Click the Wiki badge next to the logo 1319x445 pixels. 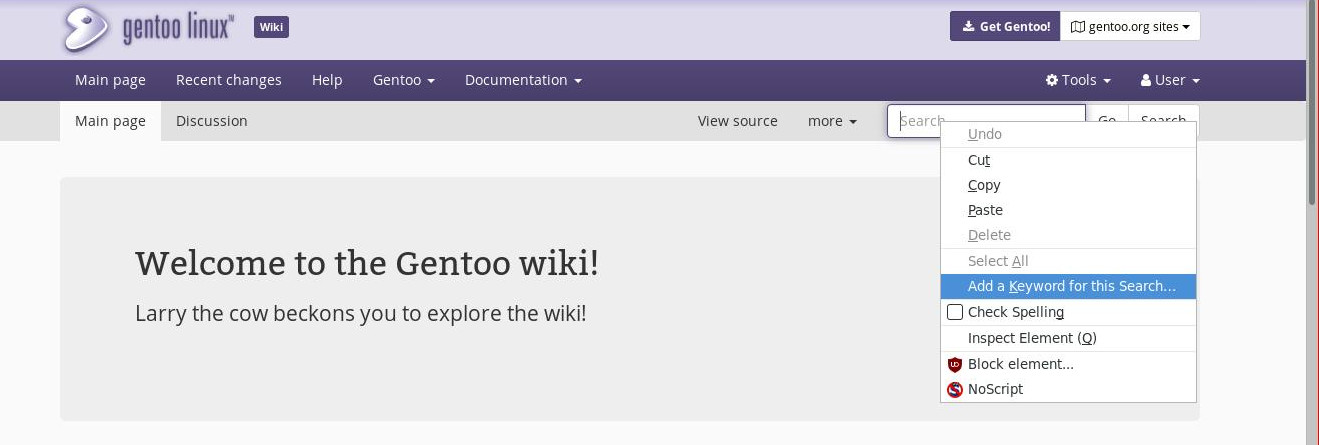pyautogui.click(x=271, y=27)
